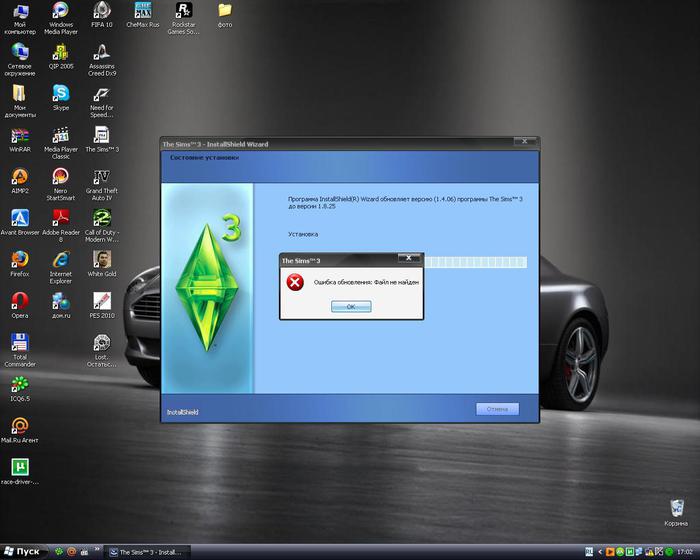This screenshot has width=700, height=560.
Task: Select the Lost Остаться desktop icon
Action: [x=102, y=351]
